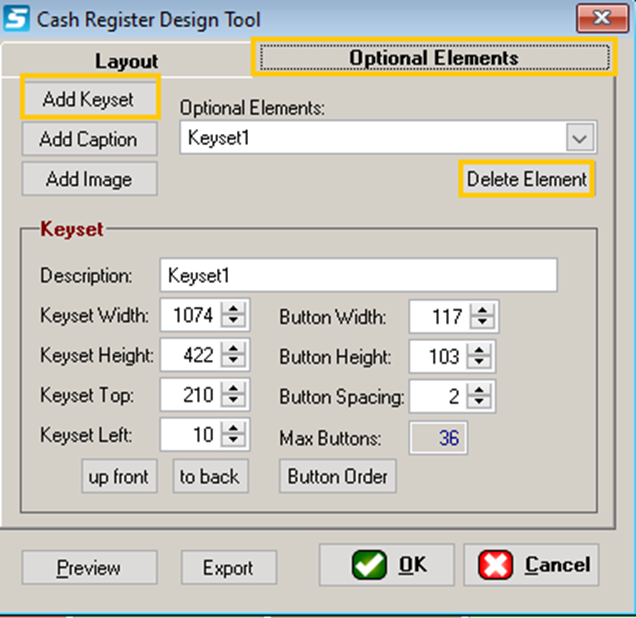Adjust the Keyset Left spinner arrows
The height and width of the screenshot is (618, 636).
[x=233, y=434]
